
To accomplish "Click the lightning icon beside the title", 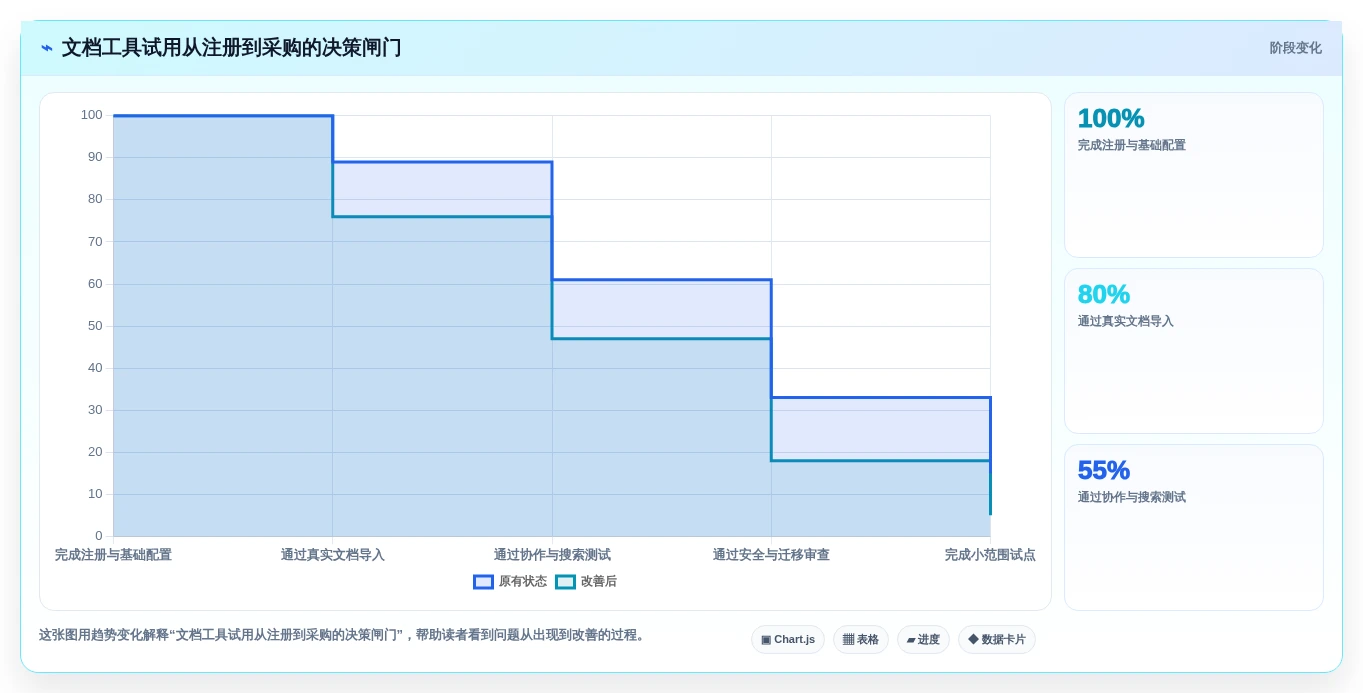I will click(47, 48).
